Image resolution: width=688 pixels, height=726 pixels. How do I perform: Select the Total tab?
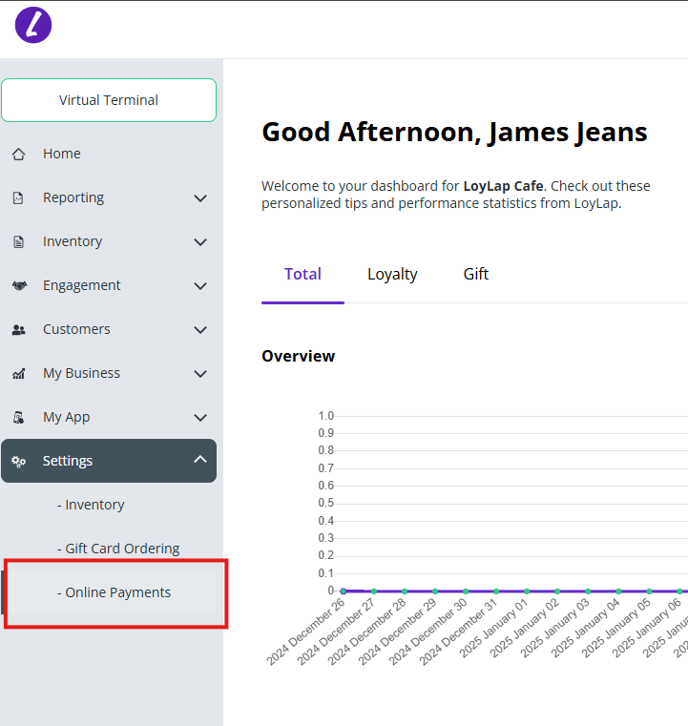tap(302, 274)
